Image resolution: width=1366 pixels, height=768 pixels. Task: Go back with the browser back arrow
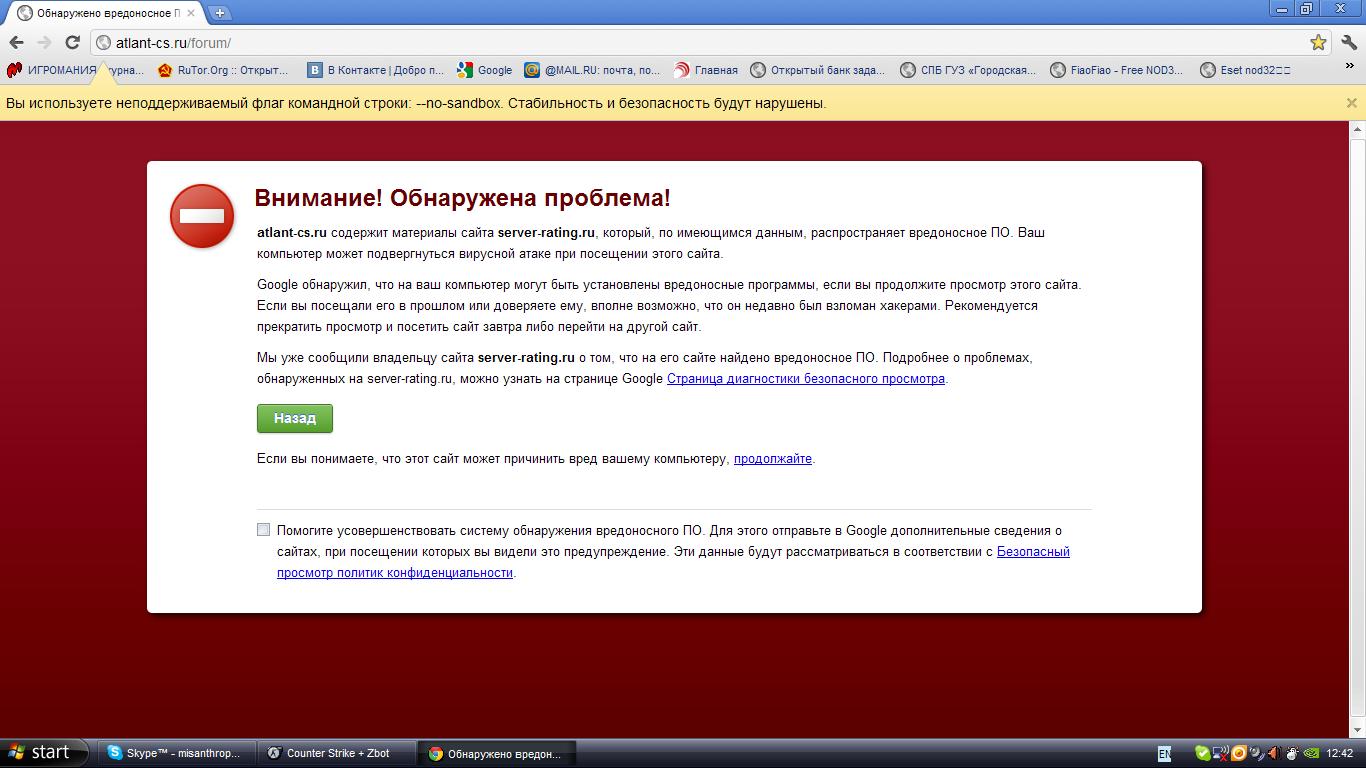click(16, 42)
